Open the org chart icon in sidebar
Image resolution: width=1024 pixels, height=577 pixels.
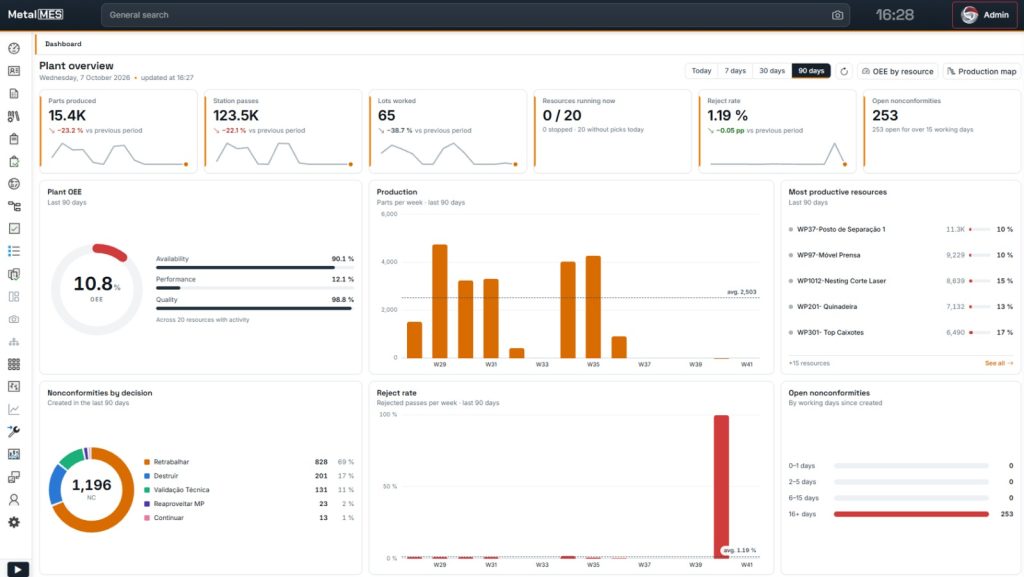(14, 342)
